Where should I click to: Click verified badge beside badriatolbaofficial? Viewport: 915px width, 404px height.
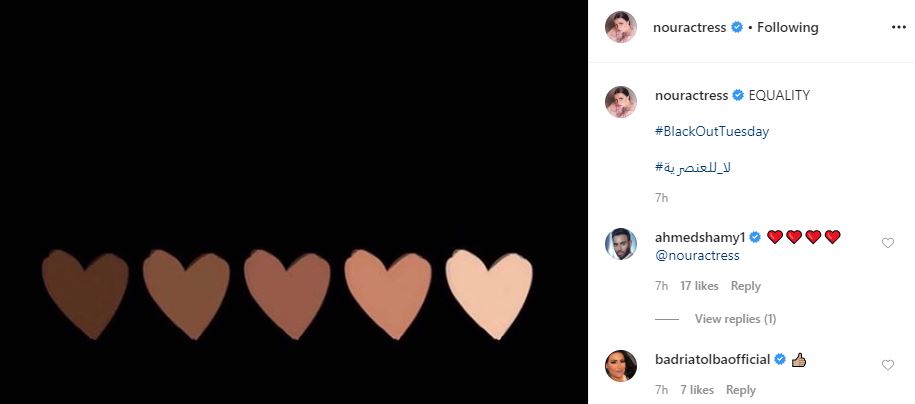click(x=780, y=360)
